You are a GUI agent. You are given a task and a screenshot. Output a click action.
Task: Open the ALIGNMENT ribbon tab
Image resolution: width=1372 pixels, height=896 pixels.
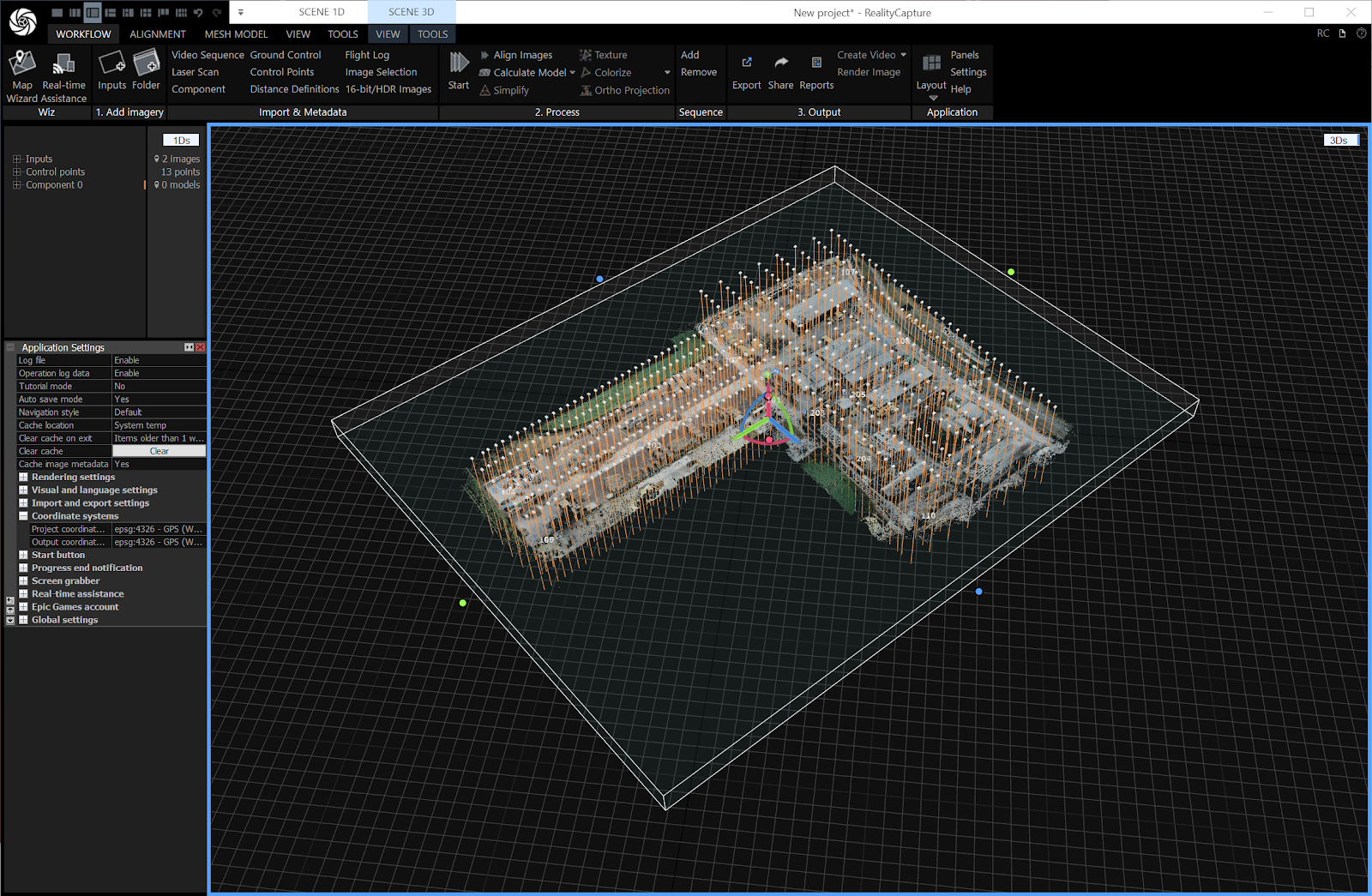[x=158, y=34]
